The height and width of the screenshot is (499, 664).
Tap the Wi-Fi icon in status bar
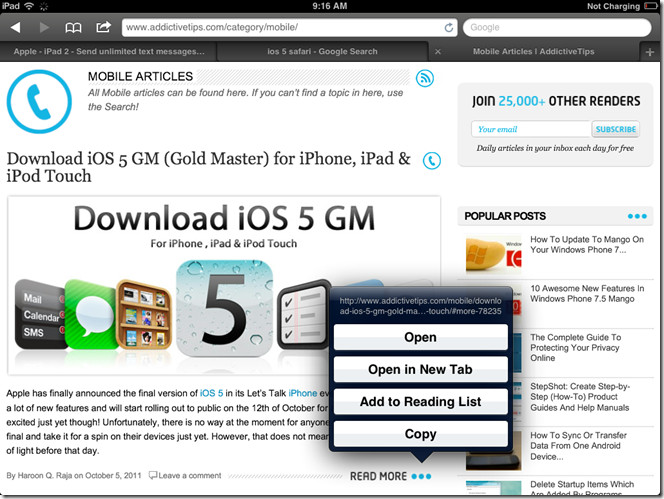click(29, 6)
